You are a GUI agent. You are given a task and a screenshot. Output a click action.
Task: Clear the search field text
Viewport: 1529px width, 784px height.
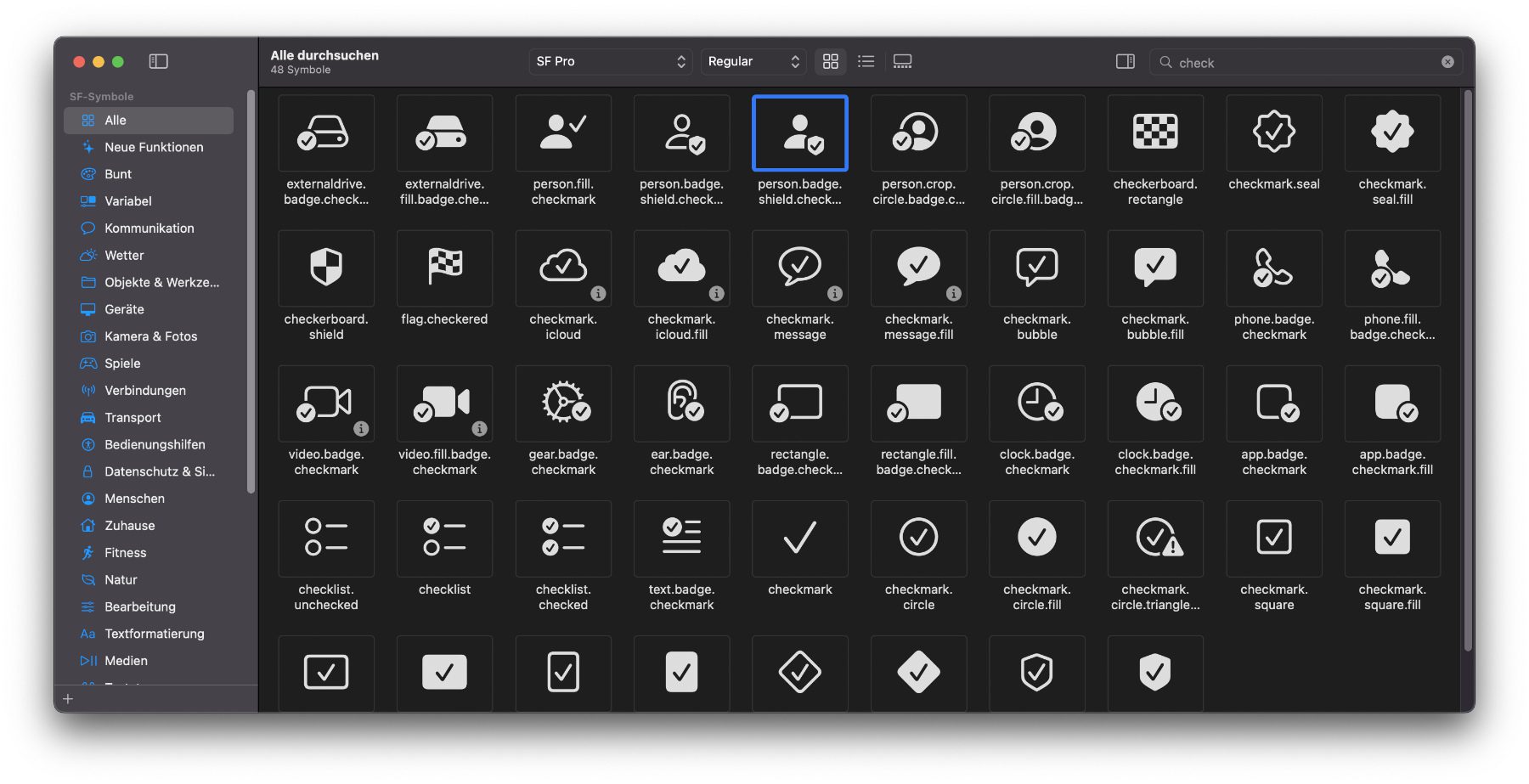1447,62
